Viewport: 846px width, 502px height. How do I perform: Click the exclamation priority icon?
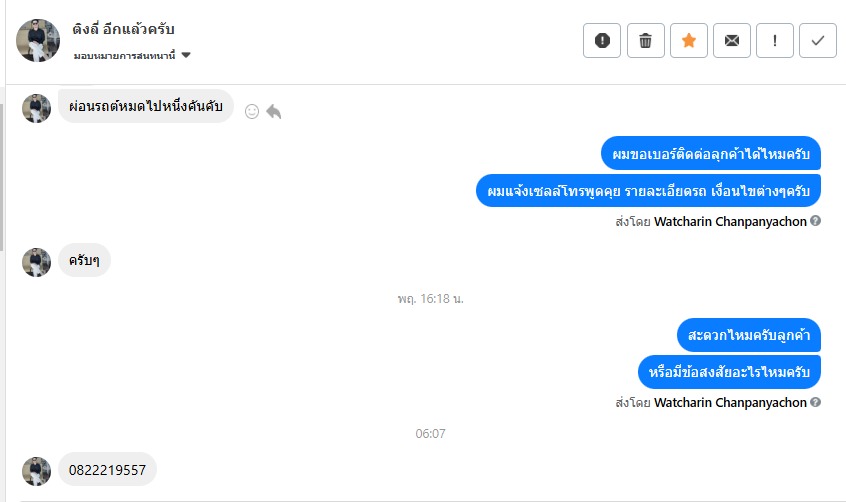click(x=775, y=40)
